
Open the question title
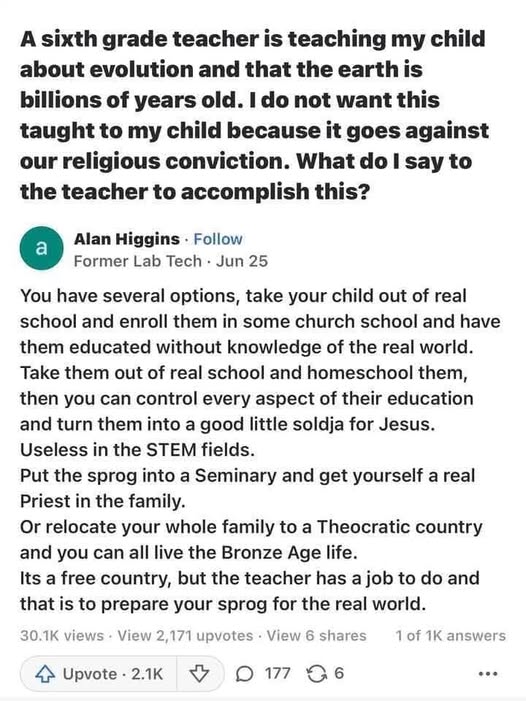254,115
